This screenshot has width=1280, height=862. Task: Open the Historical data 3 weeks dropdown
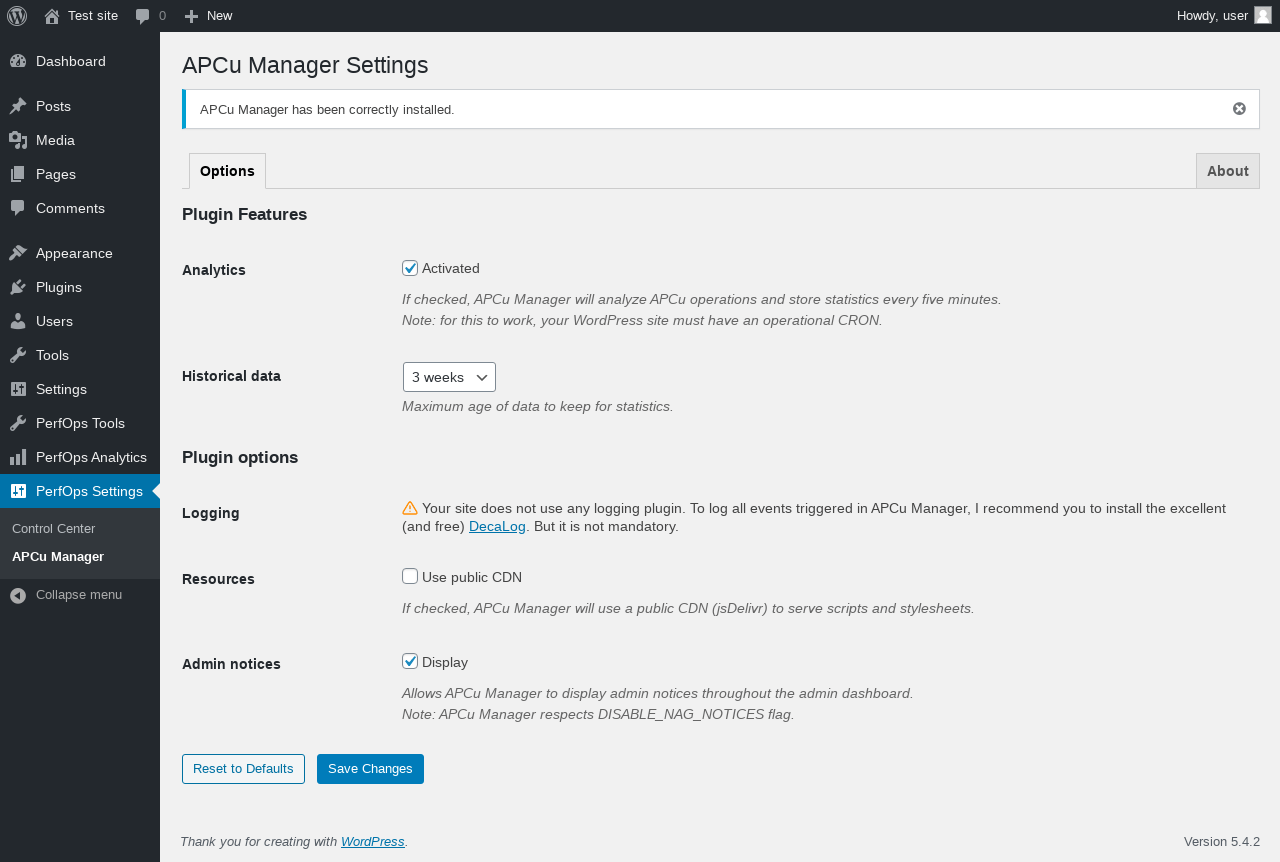click(449, 377)
